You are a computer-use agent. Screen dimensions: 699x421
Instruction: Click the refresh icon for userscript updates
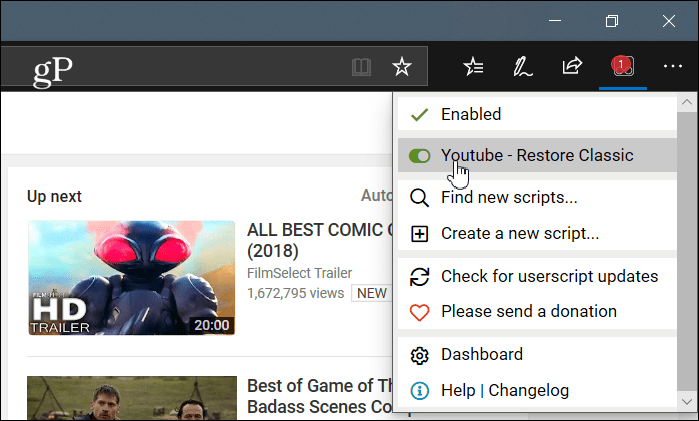(x=419, y=277)
